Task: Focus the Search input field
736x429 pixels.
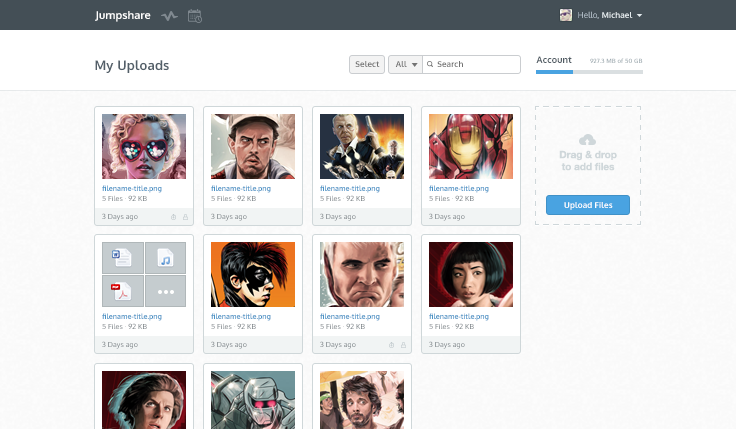Action: click(472, 64)
